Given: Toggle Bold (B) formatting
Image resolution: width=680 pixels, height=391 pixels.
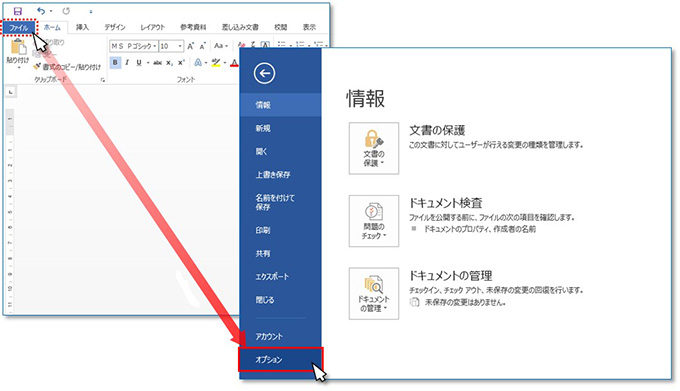Looking at the screenshot, I should click(115, 62).
